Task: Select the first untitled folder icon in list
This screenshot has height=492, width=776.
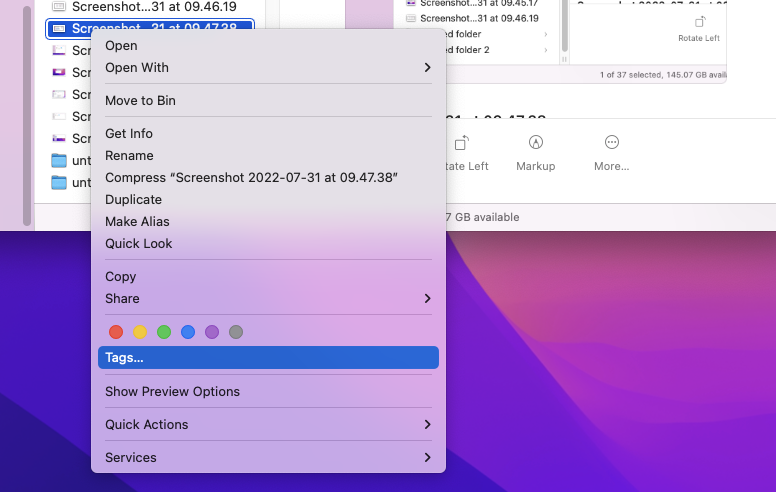Action: (x=59, y=160)
